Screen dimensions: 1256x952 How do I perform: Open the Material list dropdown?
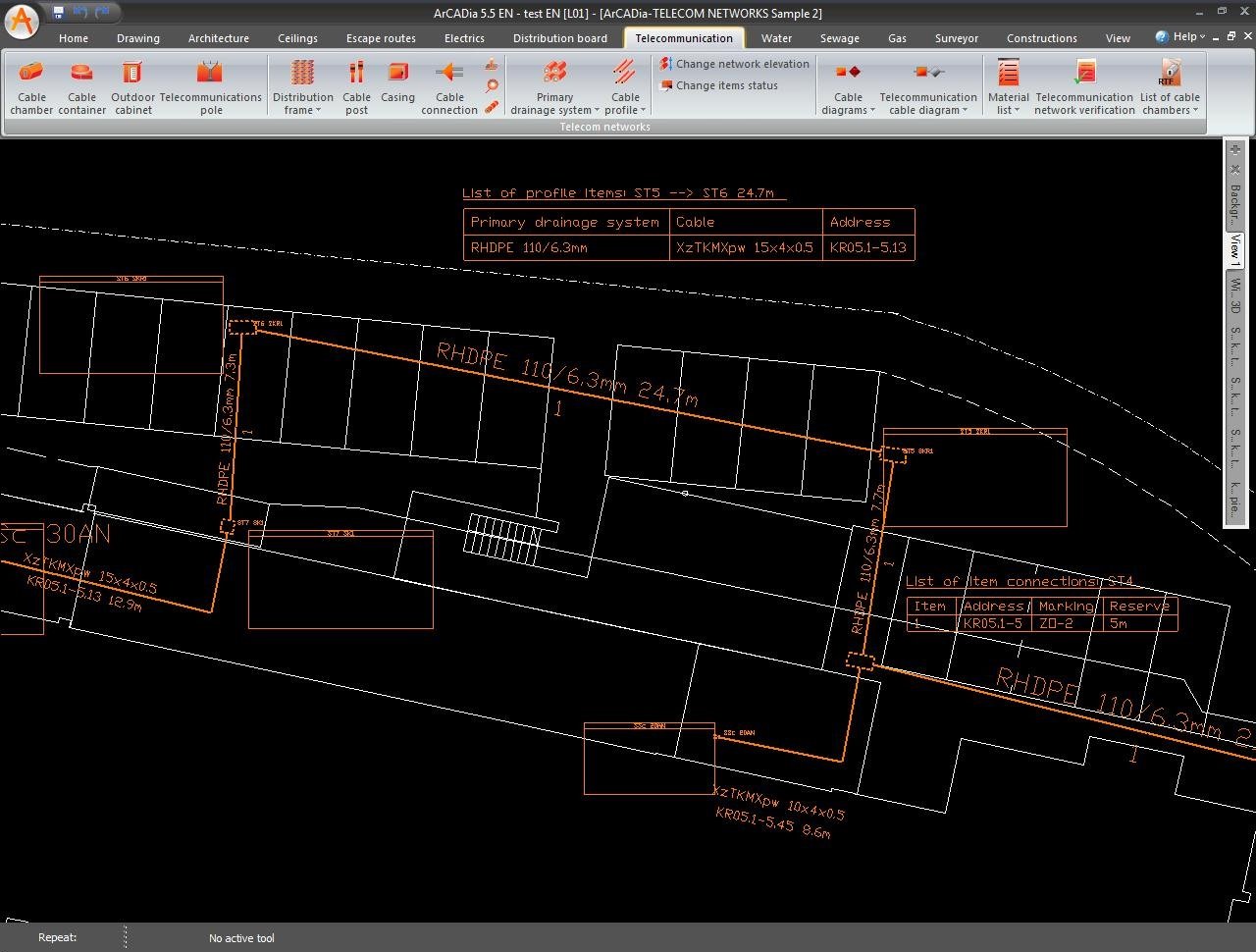point(1008,104)
